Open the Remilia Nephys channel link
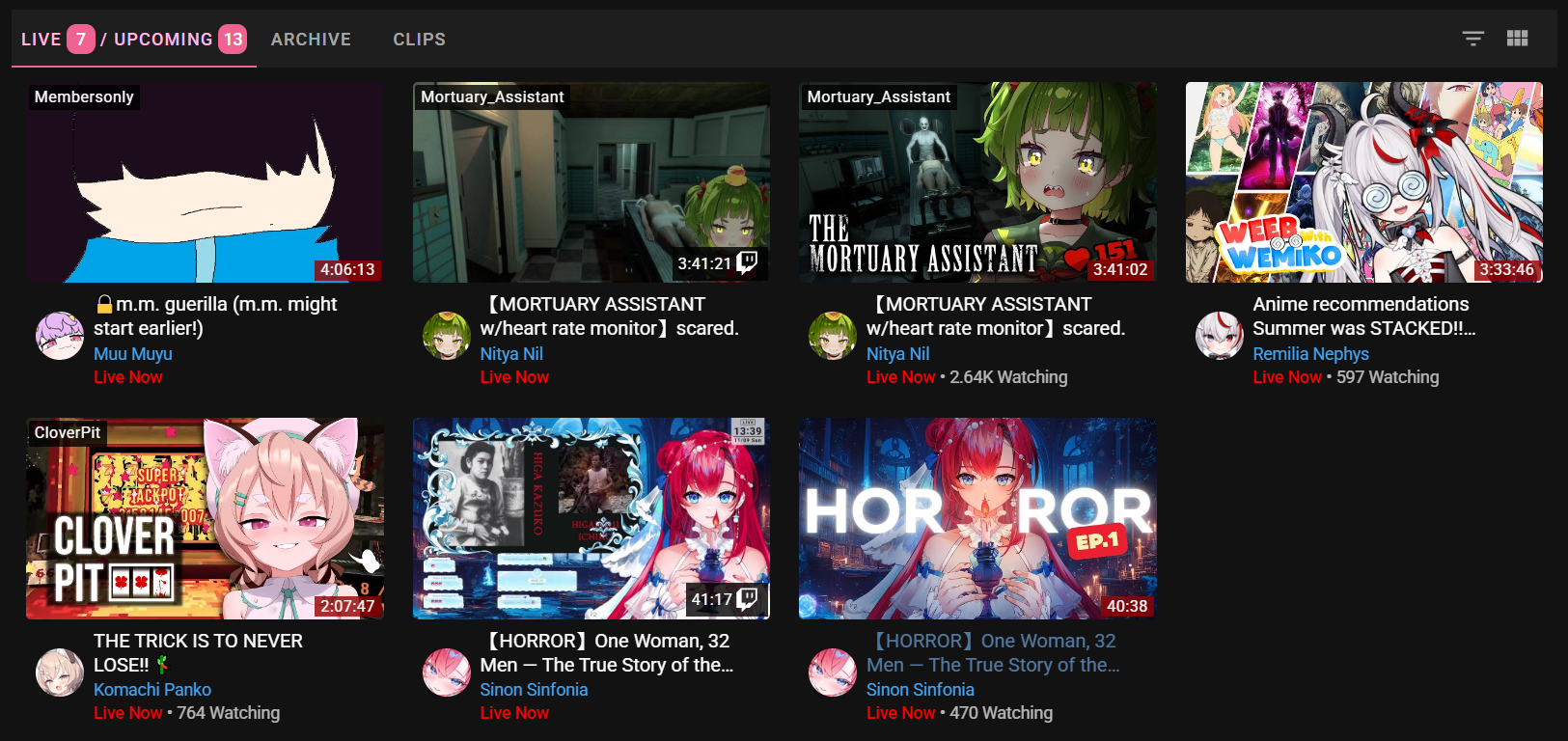Screen dimensions: 1568x741 click(x=1310, y=354)
